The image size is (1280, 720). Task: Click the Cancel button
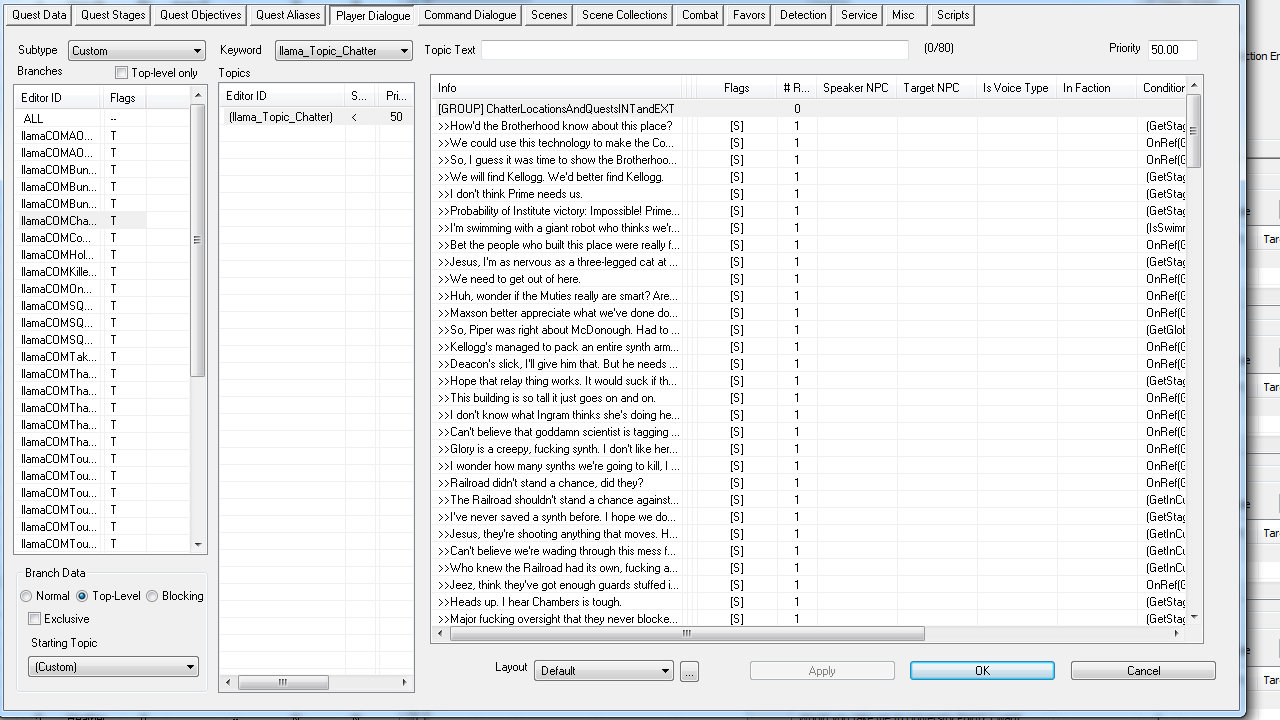[1143, 671]
